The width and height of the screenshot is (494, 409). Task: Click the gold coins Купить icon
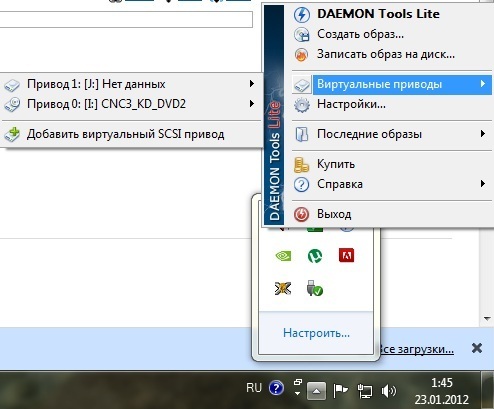[301, 165]
